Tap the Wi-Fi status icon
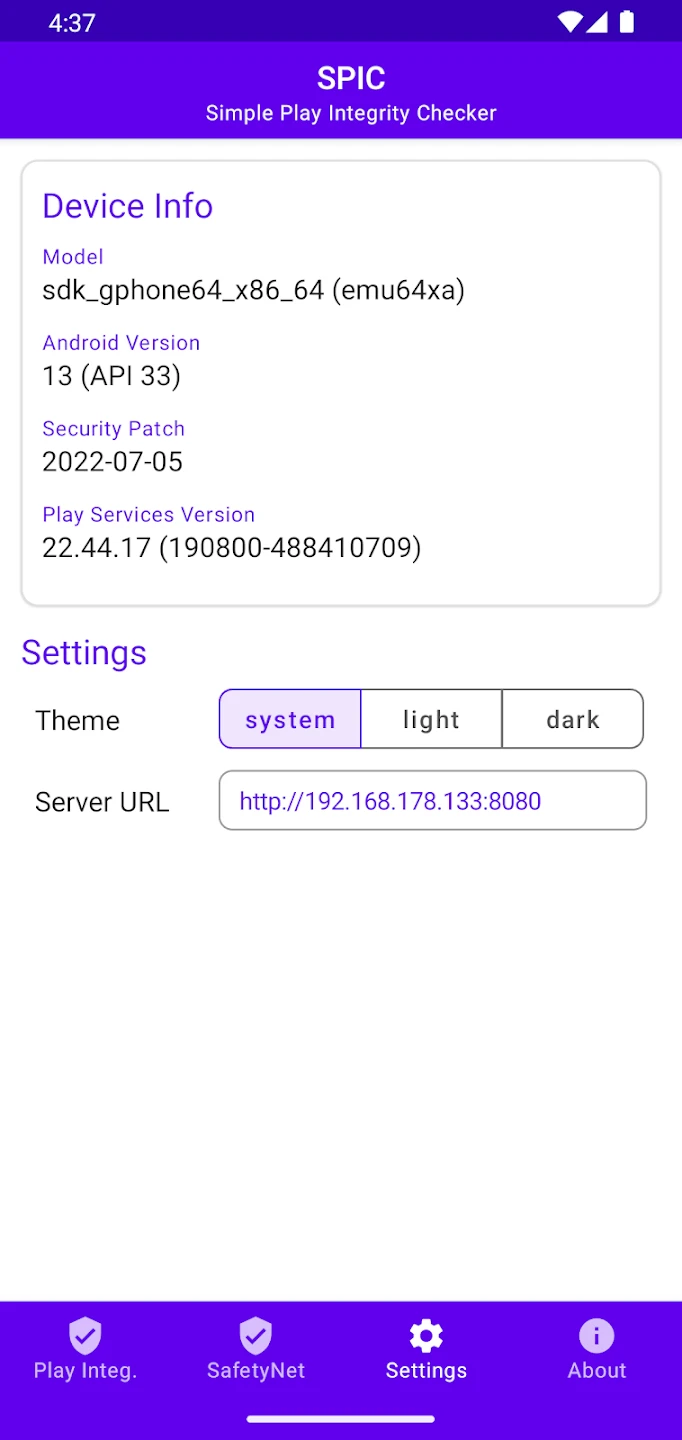The height and width of the screenshot is (1440, 682). click(x=570, y=21)
